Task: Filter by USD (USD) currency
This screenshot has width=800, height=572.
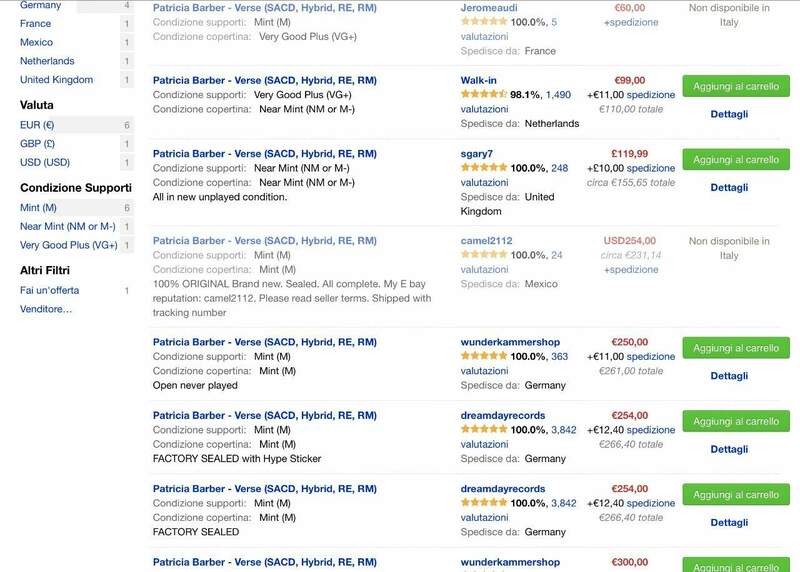Action: [45, 163]
